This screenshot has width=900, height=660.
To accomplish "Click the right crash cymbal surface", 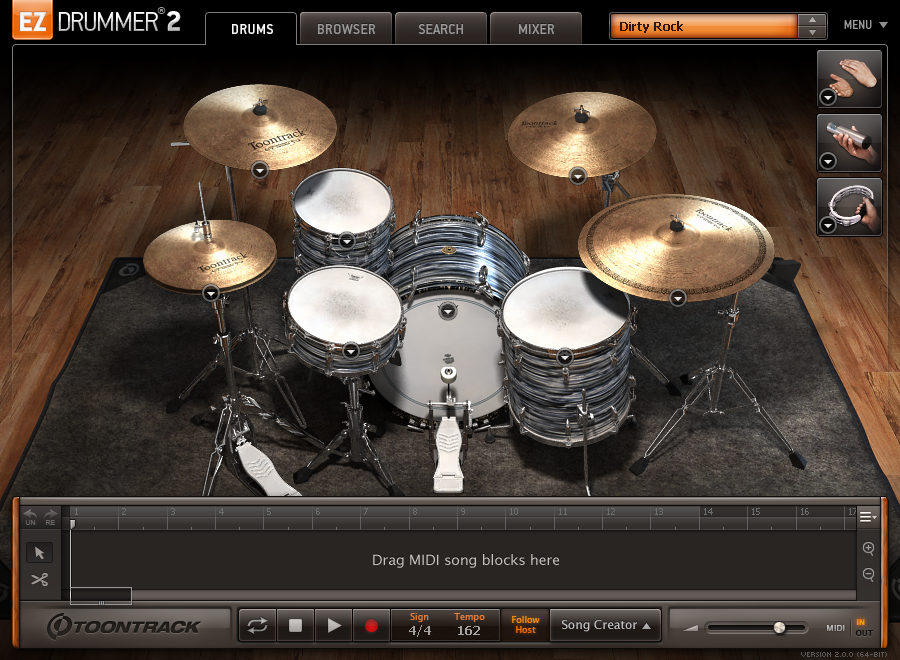I will tap(581, 134).
